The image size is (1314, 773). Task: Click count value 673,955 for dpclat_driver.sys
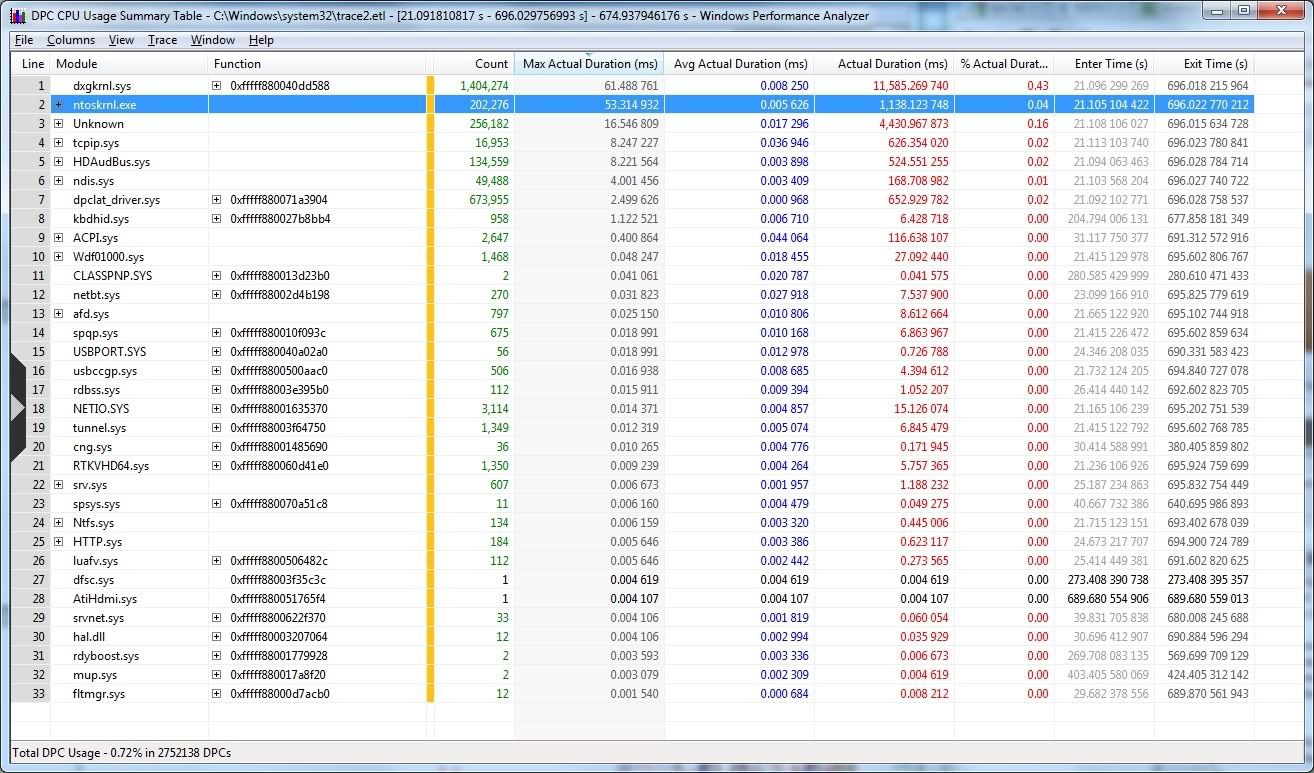[x=489, y=200]
